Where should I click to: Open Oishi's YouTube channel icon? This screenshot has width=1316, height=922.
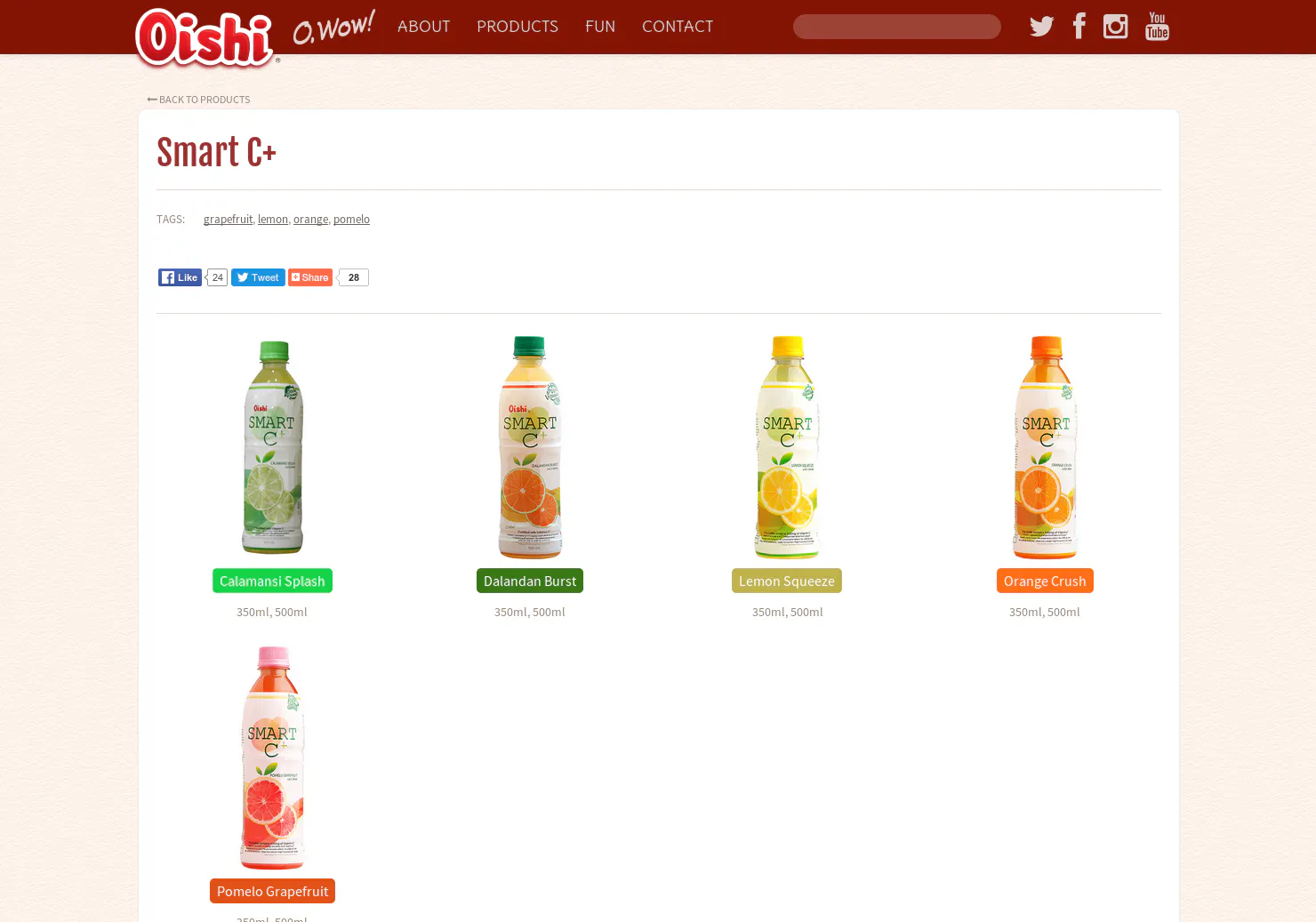[1157, 27]
